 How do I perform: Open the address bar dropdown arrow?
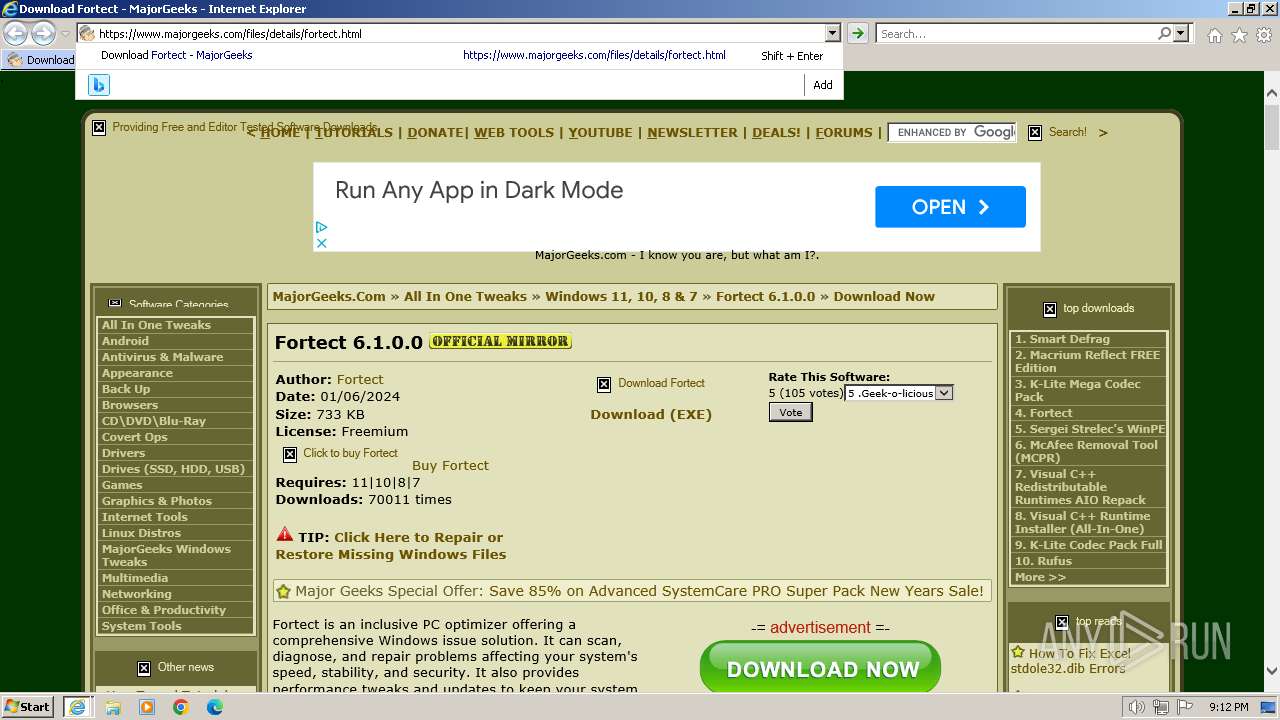832,33
